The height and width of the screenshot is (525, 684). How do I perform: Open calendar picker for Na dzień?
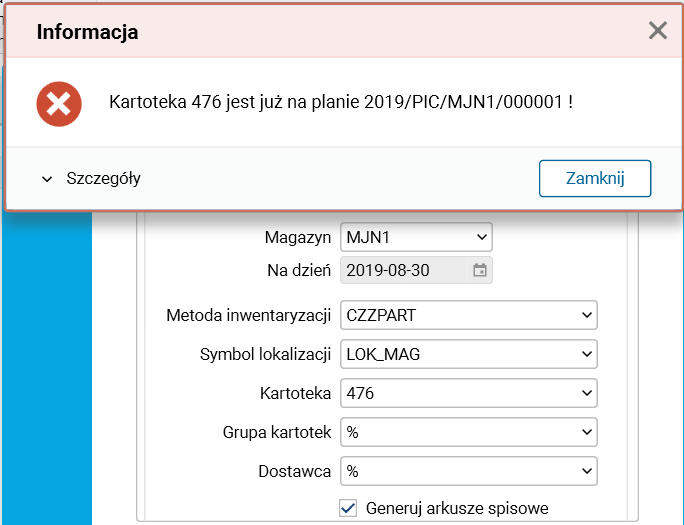[x=480, y=270]
